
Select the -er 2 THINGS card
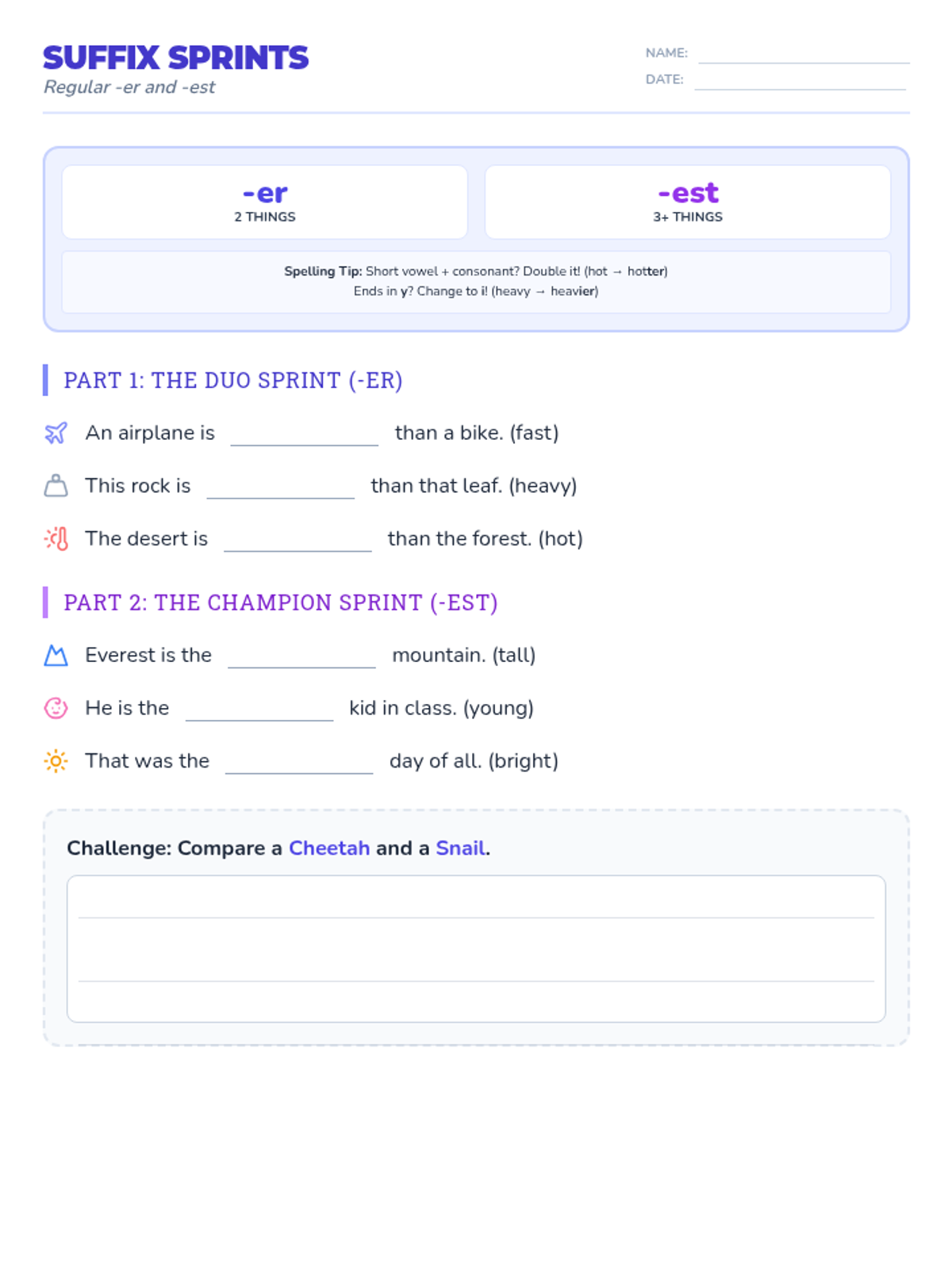coord(265,202)
